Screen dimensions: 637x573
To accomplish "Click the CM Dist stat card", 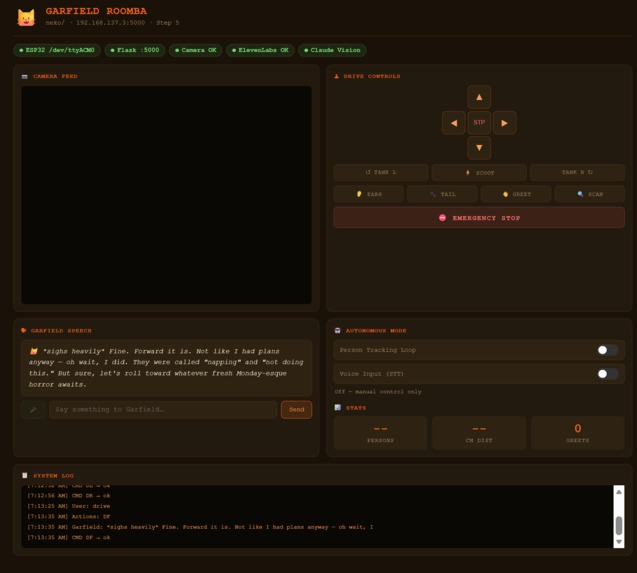I will click(x=479, y=433).
